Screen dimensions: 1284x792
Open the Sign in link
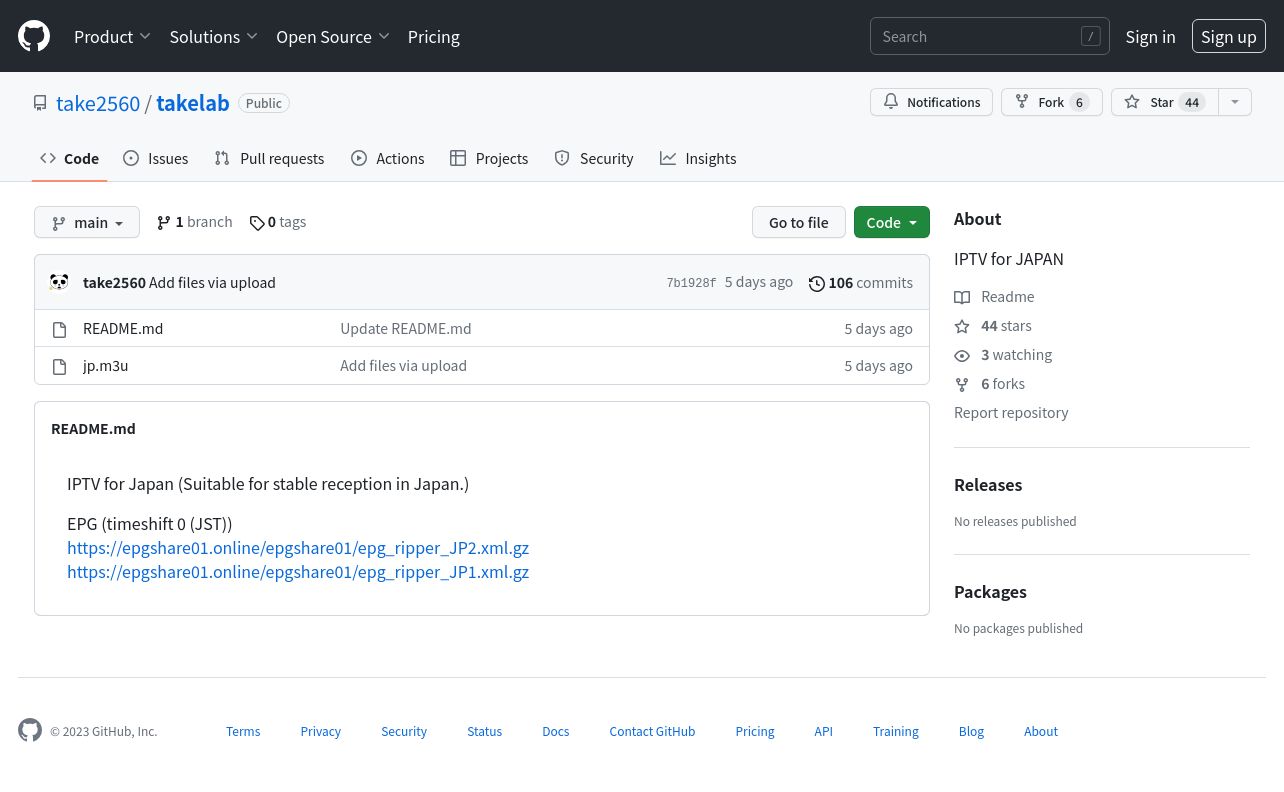(x=1150, y=37)
